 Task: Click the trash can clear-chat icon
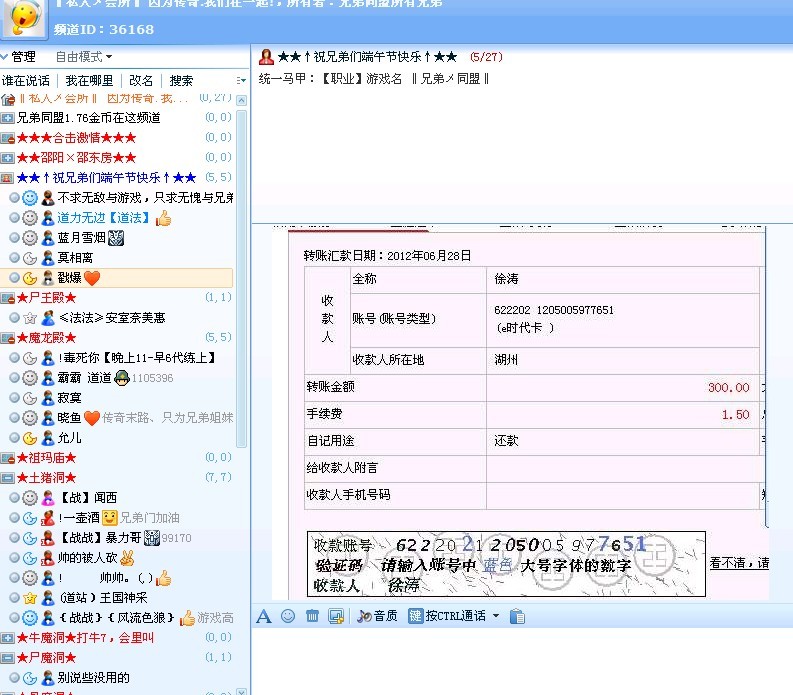[x=312, y=616]
